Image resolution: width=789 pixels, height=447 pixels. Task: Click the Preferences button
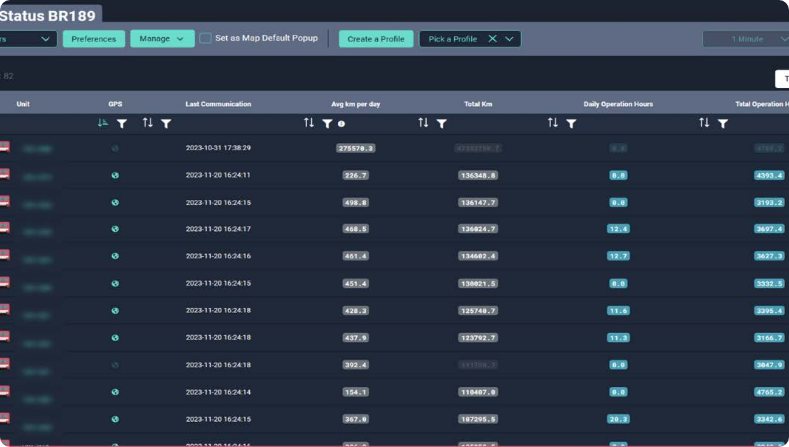pos(94,39)
